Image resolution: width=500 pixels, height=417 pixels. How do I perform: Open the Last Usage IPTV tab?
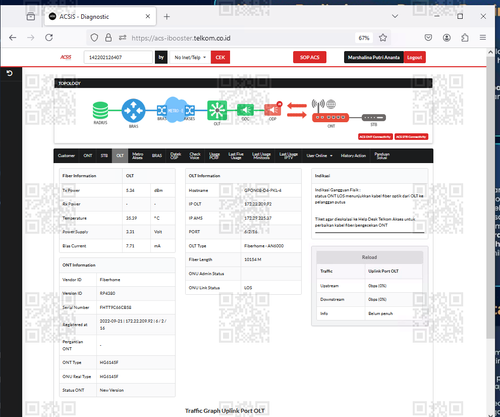288,156
